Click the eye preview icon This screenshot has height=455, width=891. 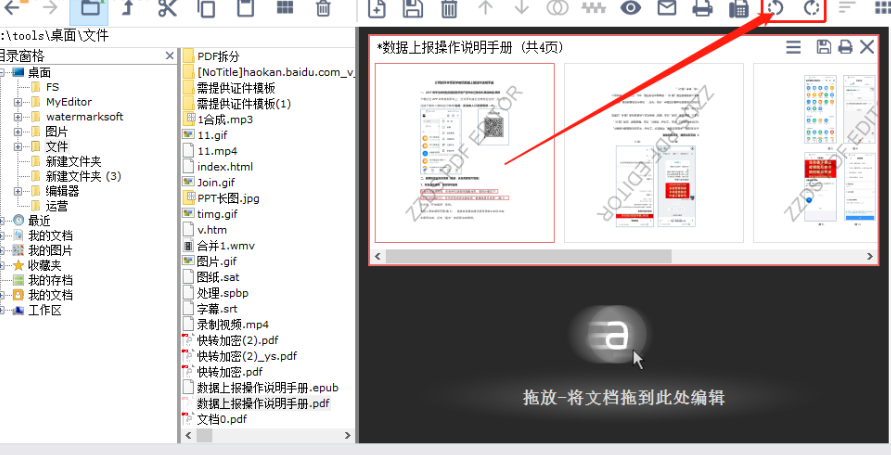pos(630,8)
